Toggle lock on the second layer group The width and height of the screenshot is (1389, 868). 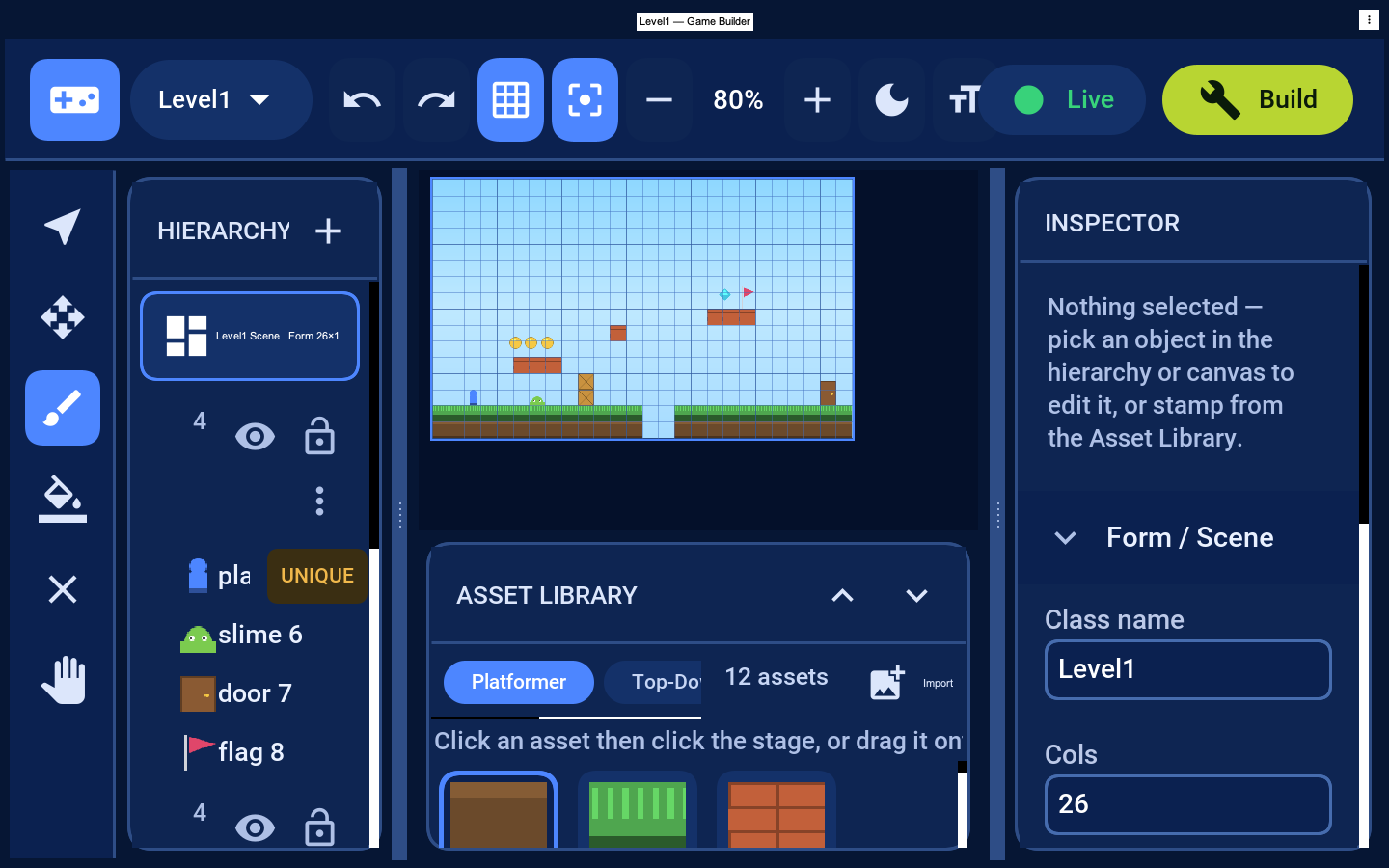coord(319,828)
